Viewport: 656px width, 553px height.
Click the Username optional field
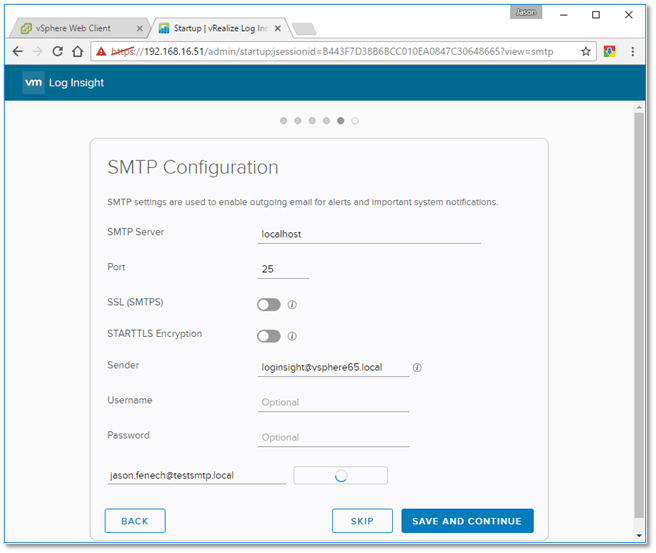pos(333,402)
